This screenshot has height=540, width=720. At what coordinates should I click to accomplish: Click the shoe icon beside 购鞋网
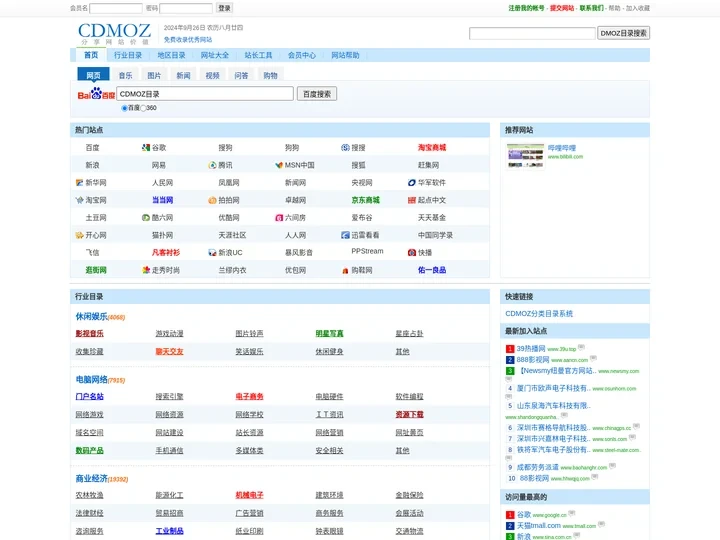pyautogui.click(x=345, y=270)
